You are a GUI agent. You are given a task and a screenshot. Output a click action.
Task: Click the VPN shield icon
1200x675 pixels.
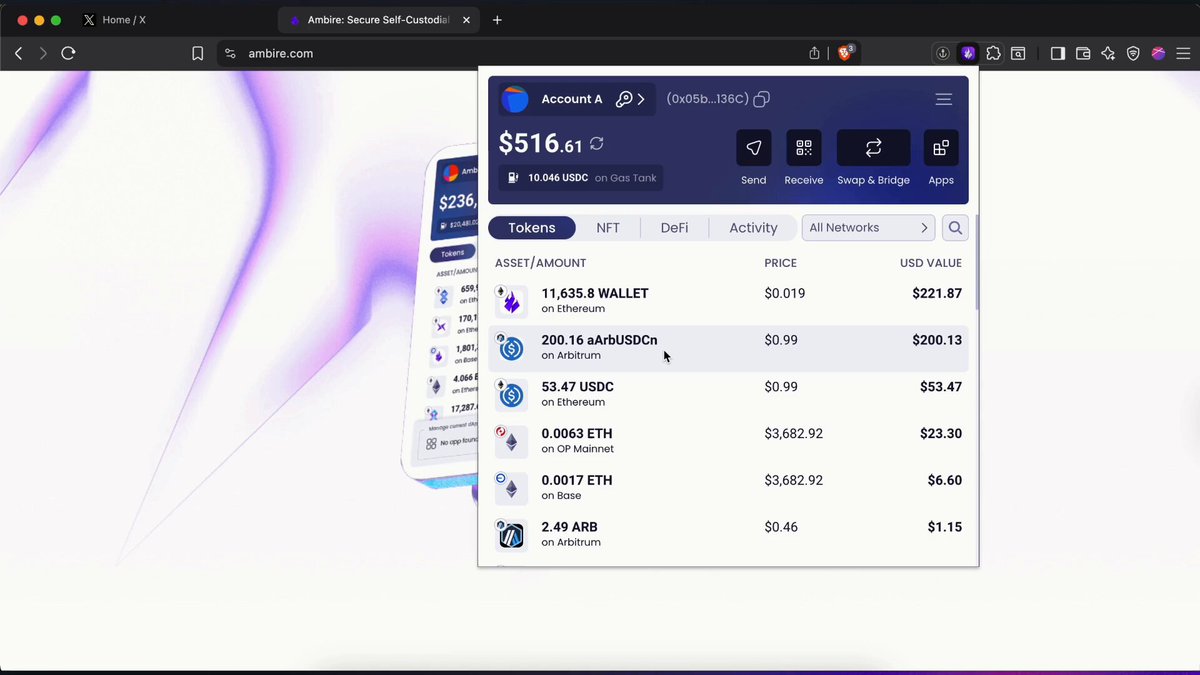(x=1133, y=53)
